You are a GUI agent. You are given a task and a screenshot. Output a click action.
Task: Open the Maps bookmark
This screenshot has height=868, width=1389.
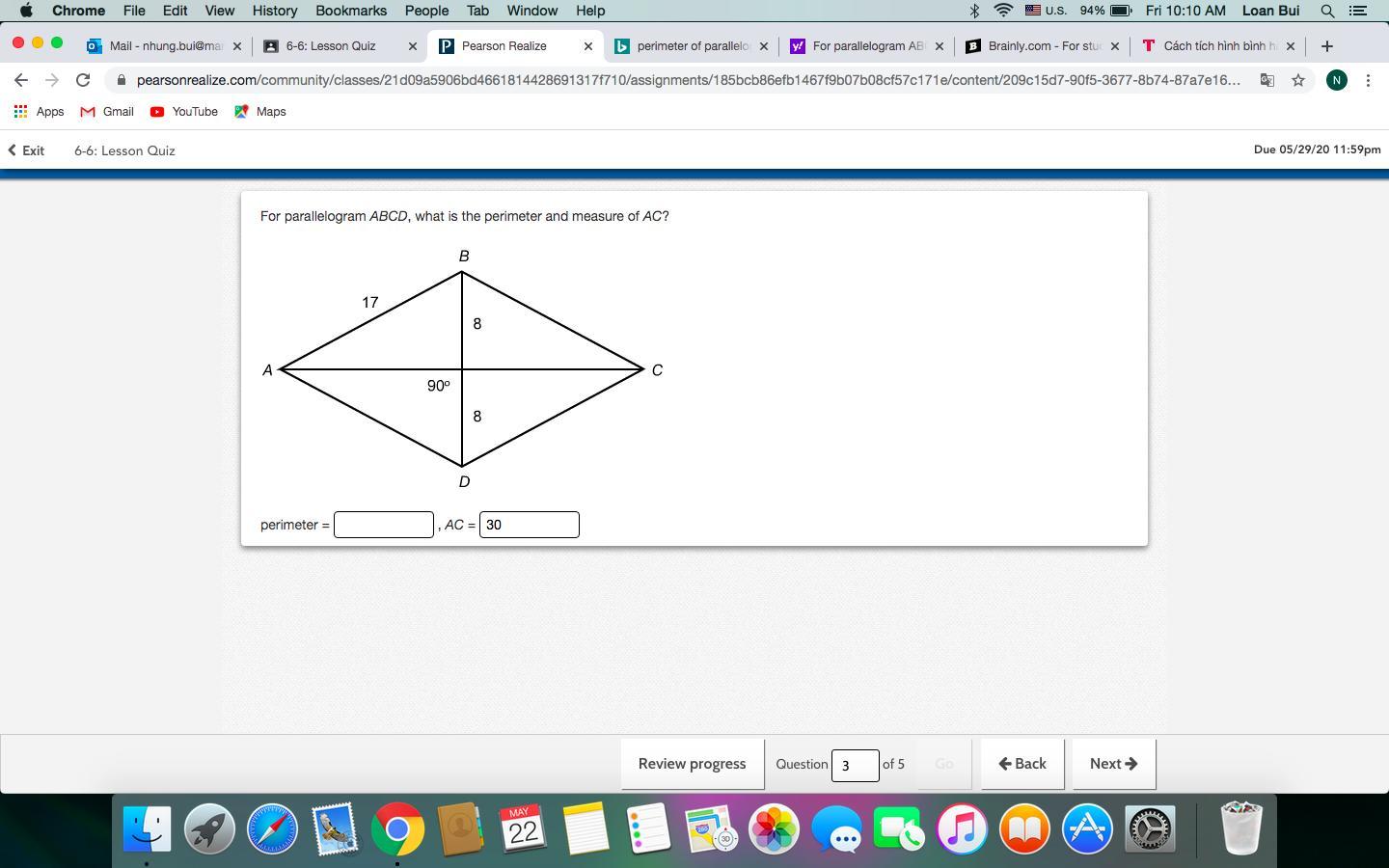[x=260, y=112]
